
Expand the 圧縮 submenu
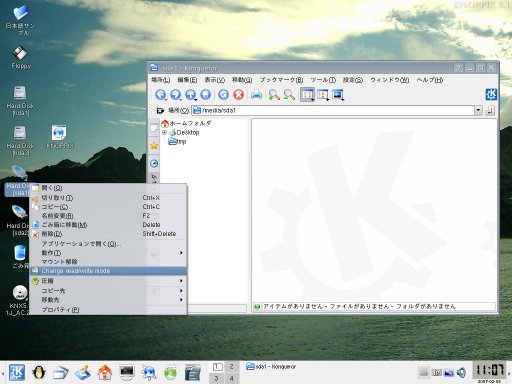109,281
